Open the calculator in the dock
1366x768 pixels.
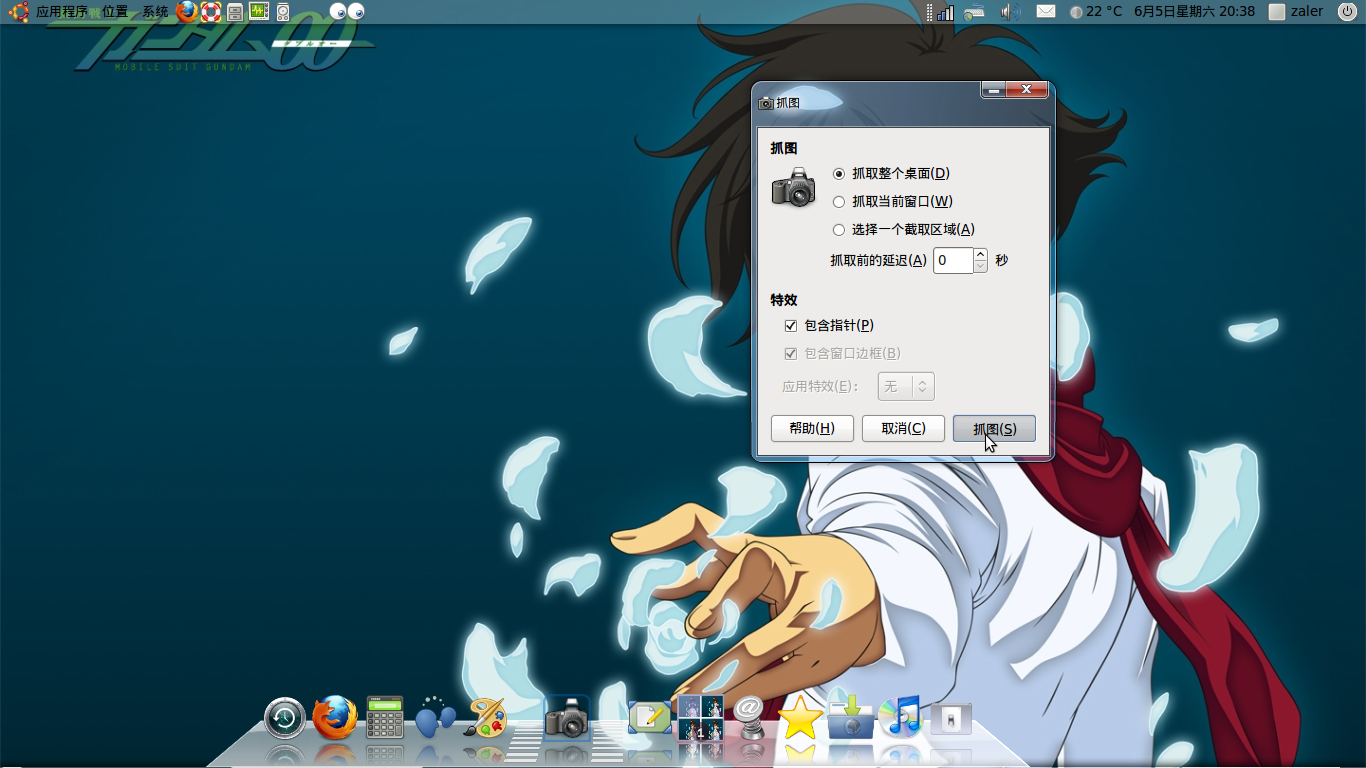[x=385, y=717]
